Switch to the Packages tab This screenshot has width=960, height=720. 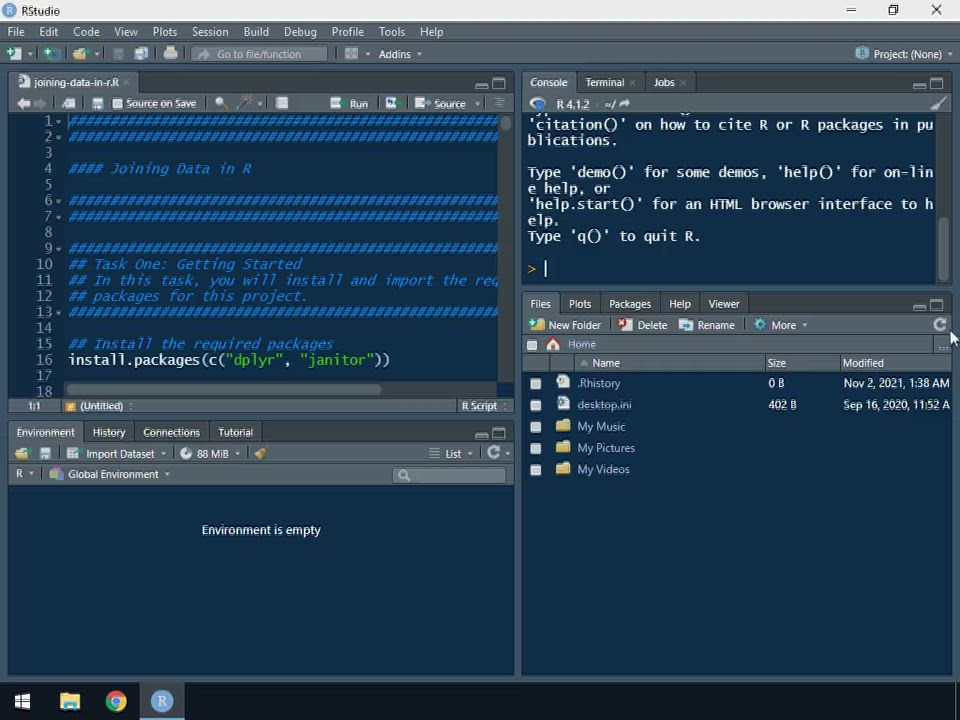coord(630,304)
